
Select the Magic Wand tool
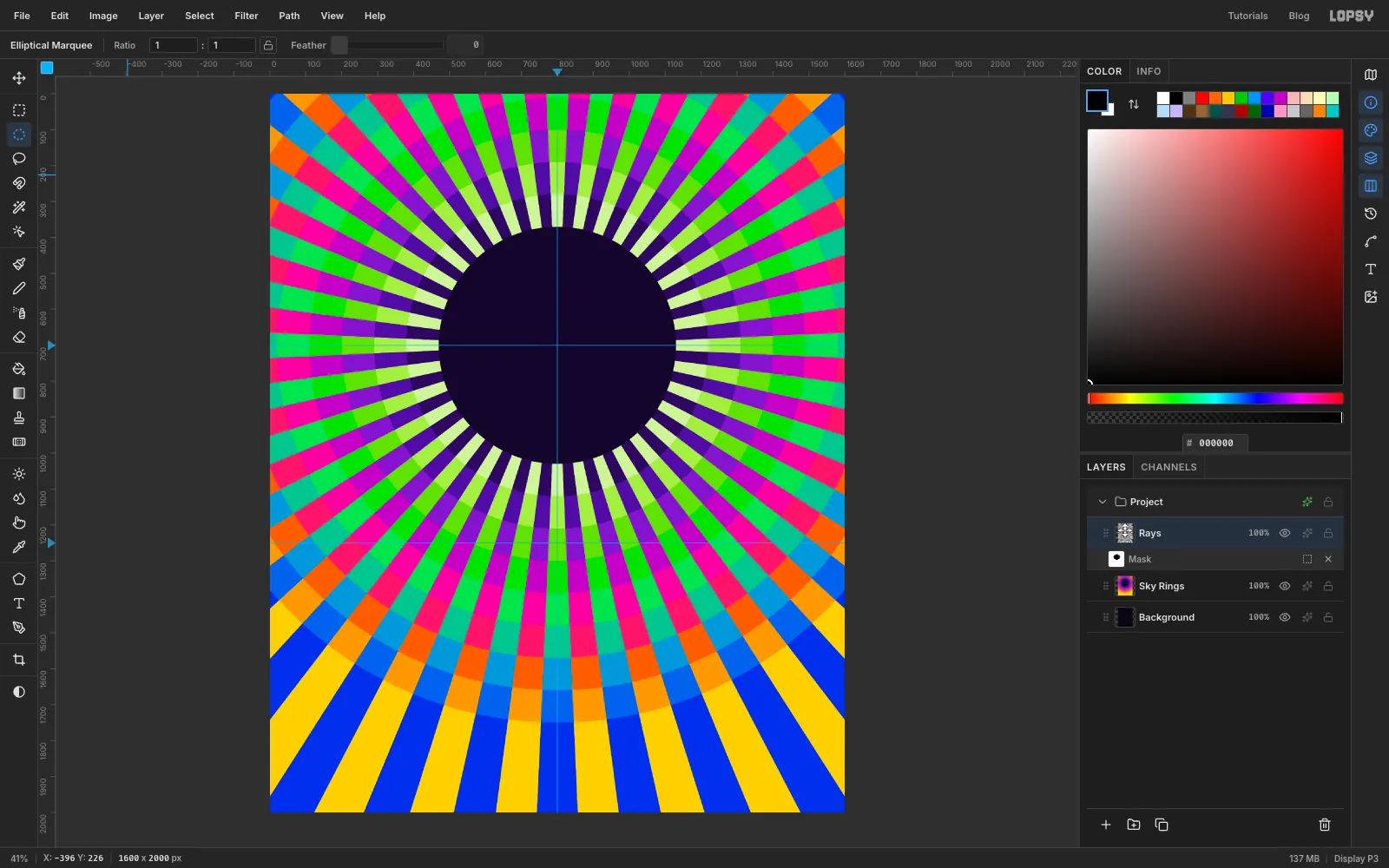coord(19,207)
